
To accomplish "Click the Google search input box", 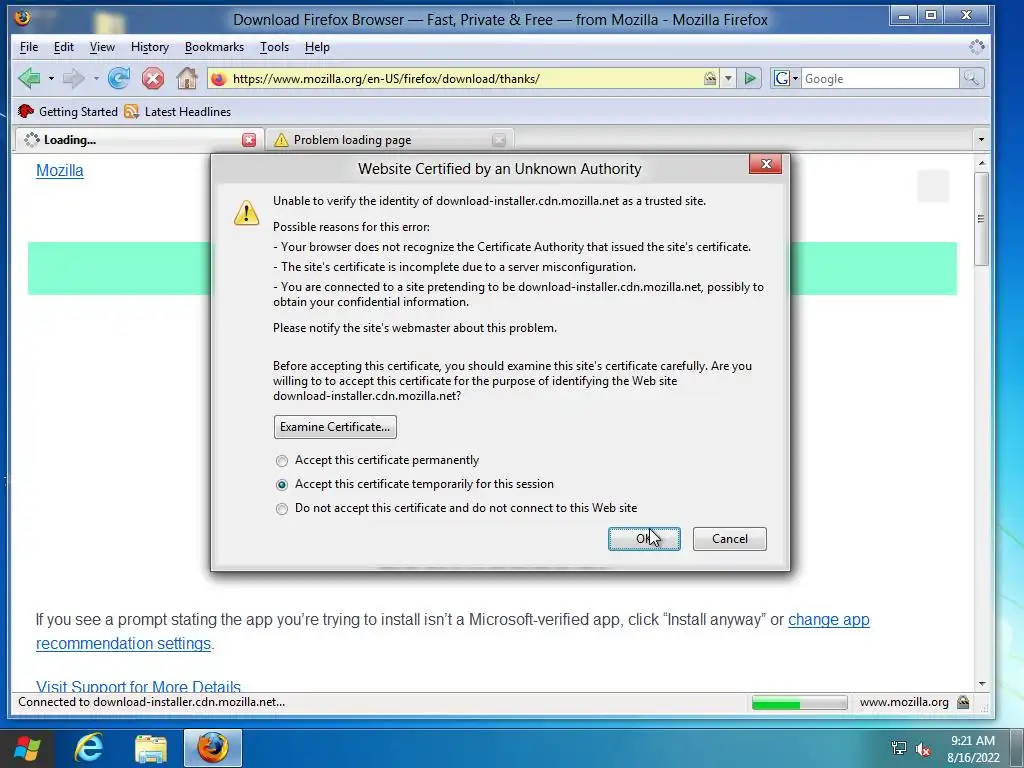I will click(880, 79).
